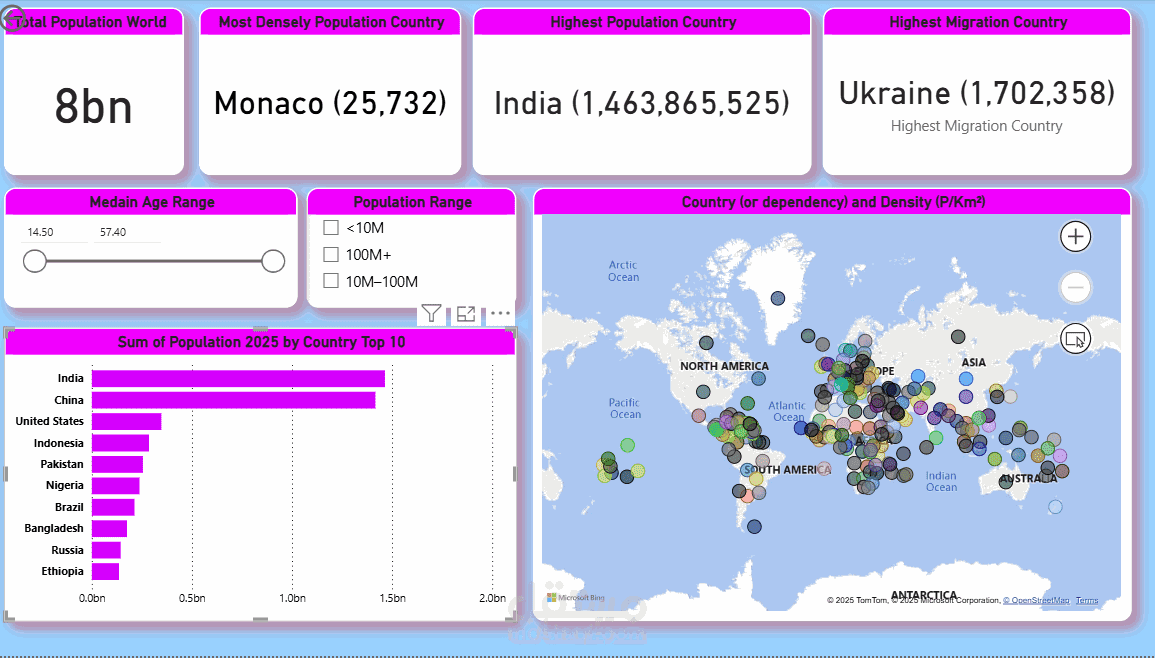The width and height of the screenshot is (1155, 658).
Task: Check the 100M+ population range box
Action: tap(331, 254)
